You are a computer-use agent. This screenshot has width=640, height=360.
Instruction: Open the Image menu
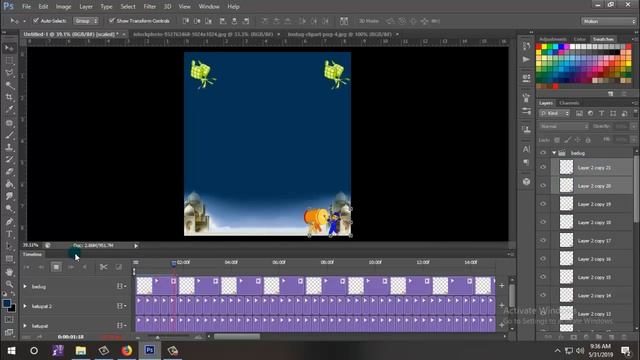pyautogui.click(x=63, y=7)
